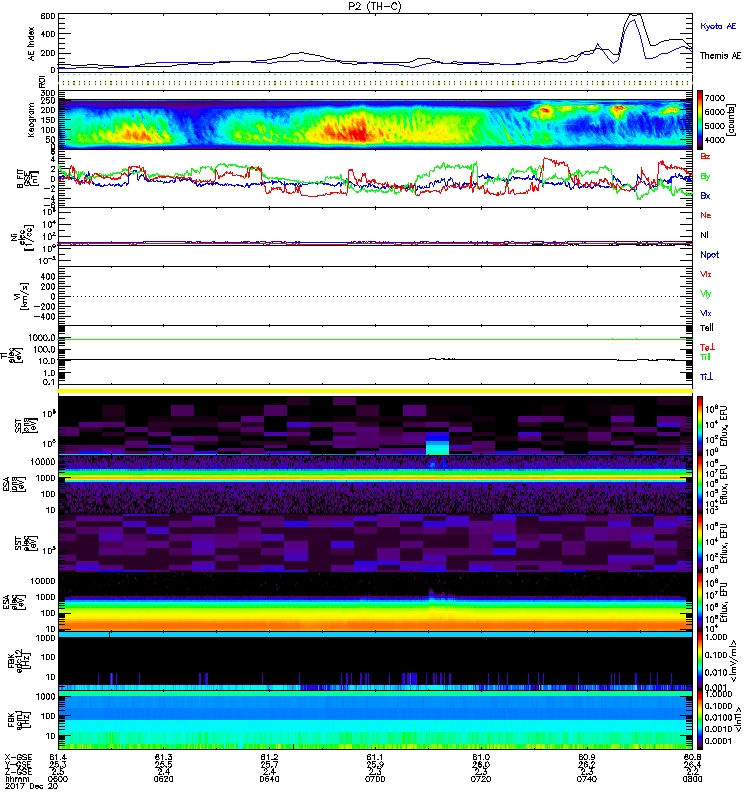This screenshot has height=800, width=750.
Task: Click the green Viy velocity legend label
Action: point(706,294)
